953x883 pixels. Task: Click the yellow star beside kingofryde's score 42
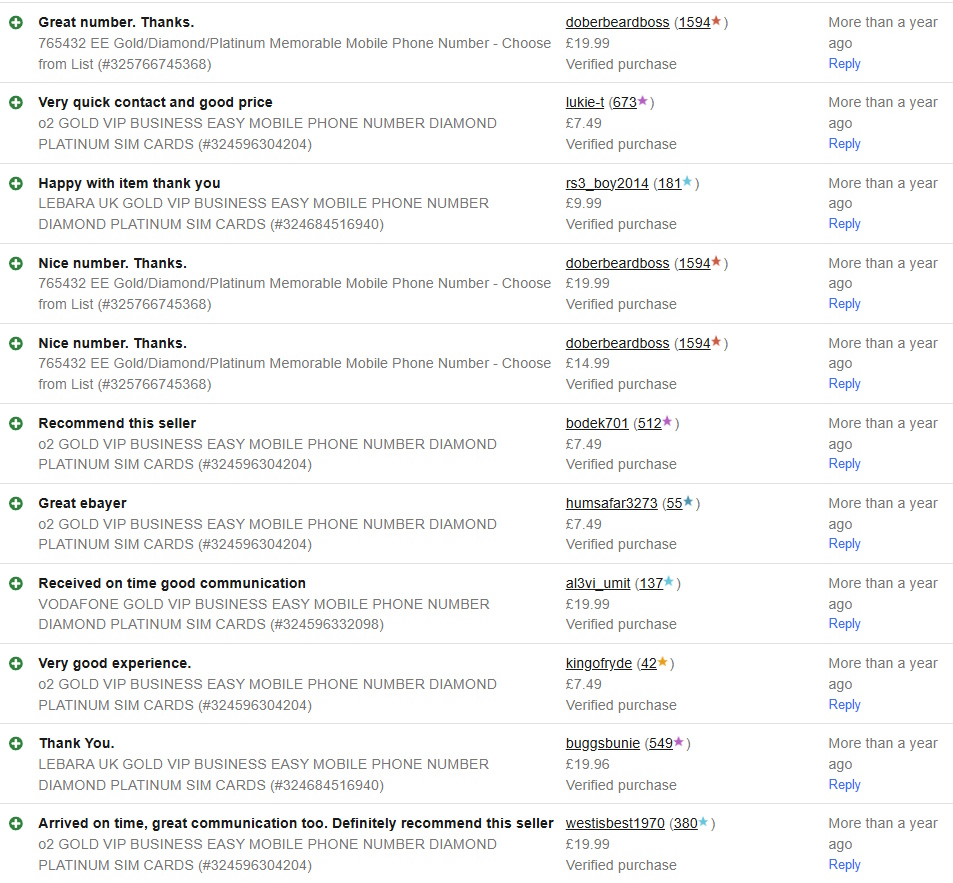pyautogui.click(x=663, y=662)
